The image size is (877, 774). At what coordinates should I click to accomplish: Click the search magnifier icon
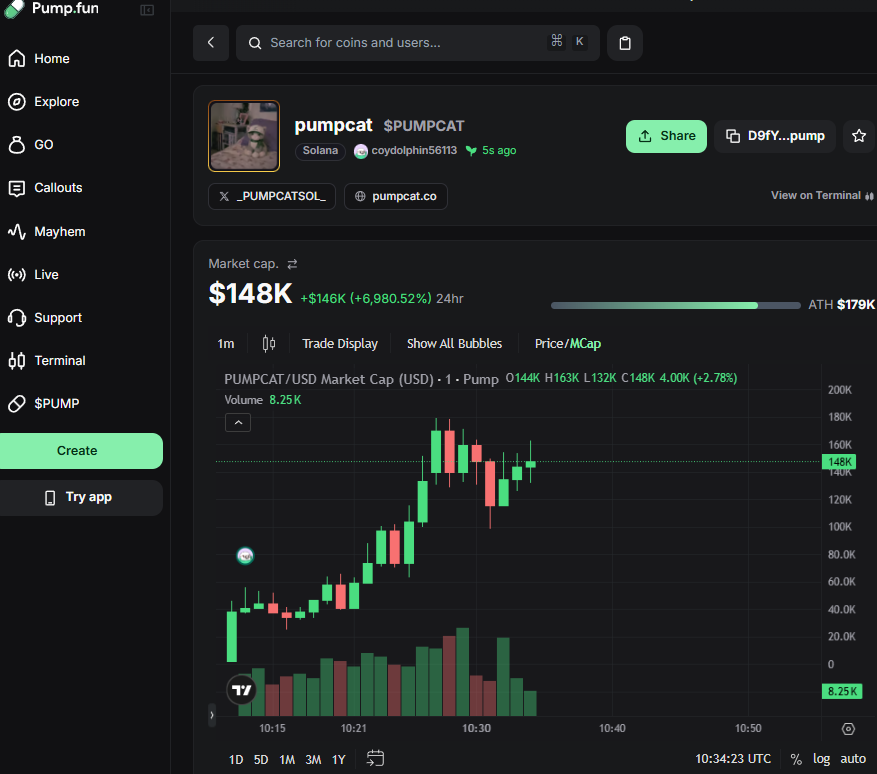coord(255,43)
